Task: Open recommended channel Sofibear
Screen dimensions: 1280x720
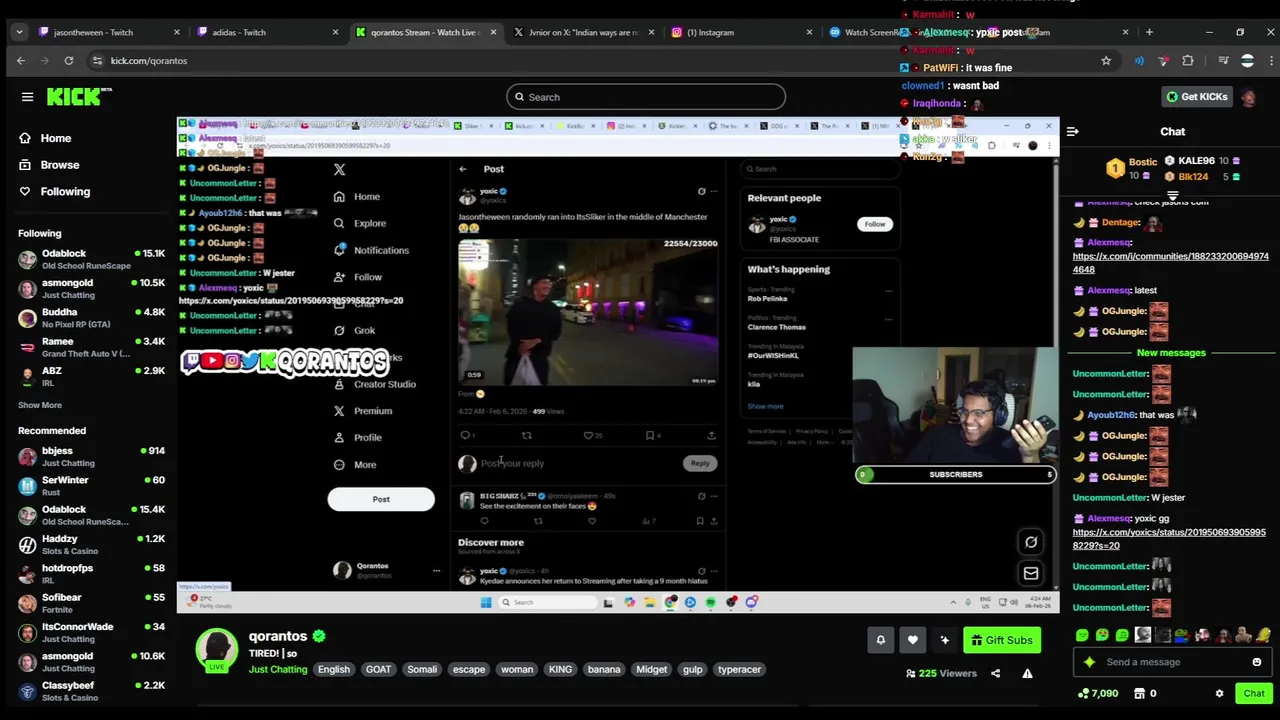Action: pos(91,603)
